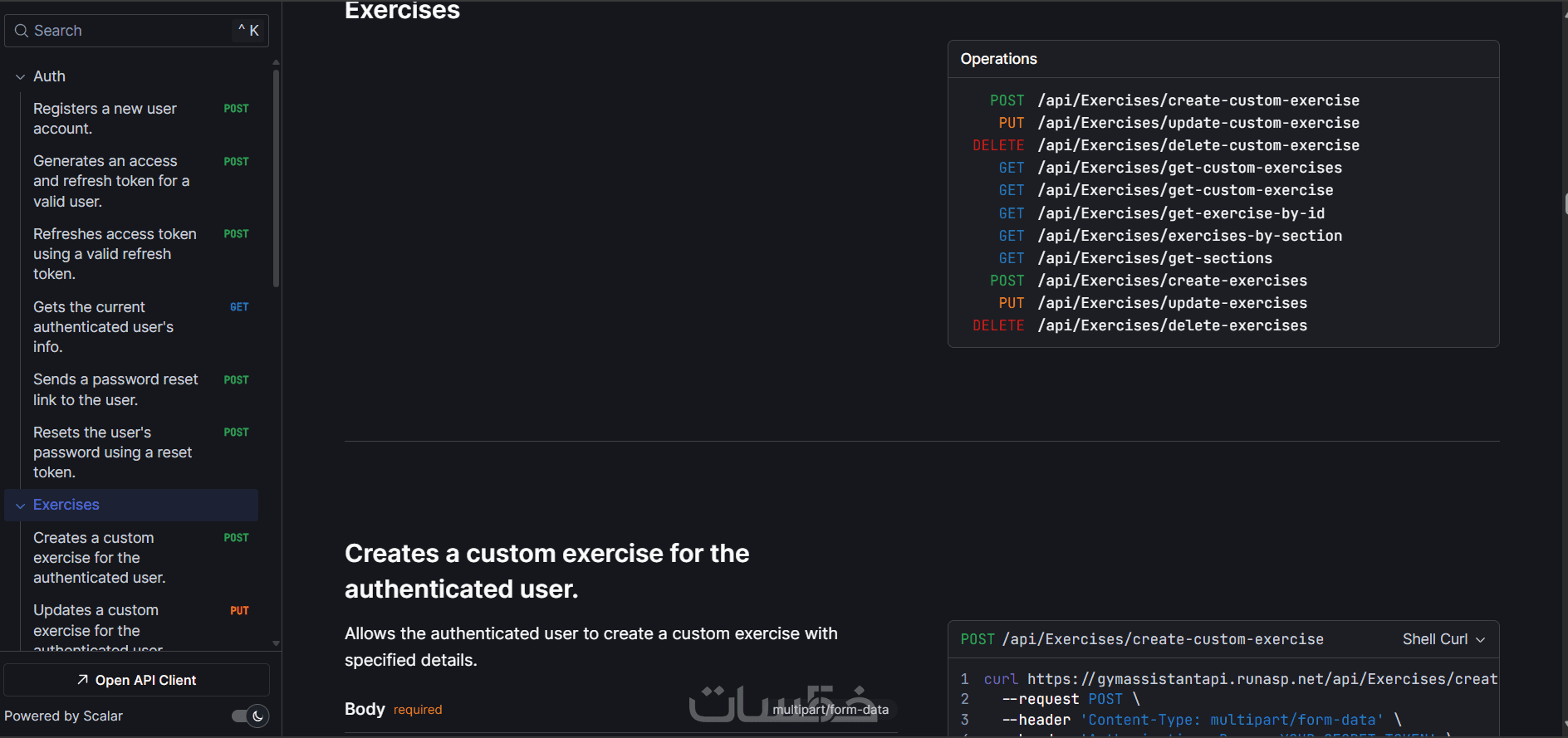
Task: Open "Registers a new user account" item
Action: point(105,119)
